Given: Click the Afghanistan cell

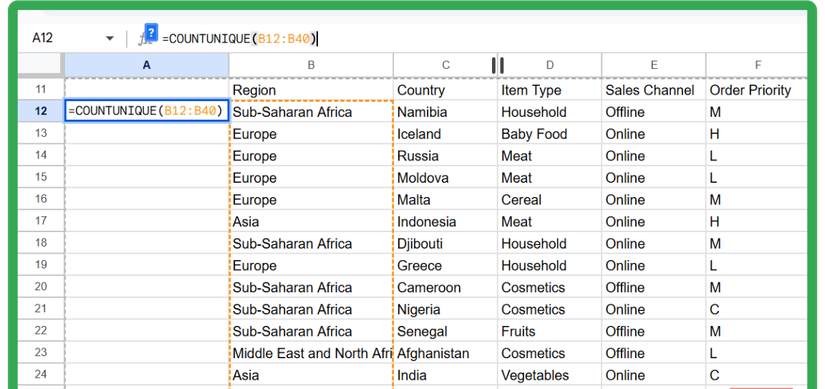Looking at the screenshot, I should click(x=446, y=353).
